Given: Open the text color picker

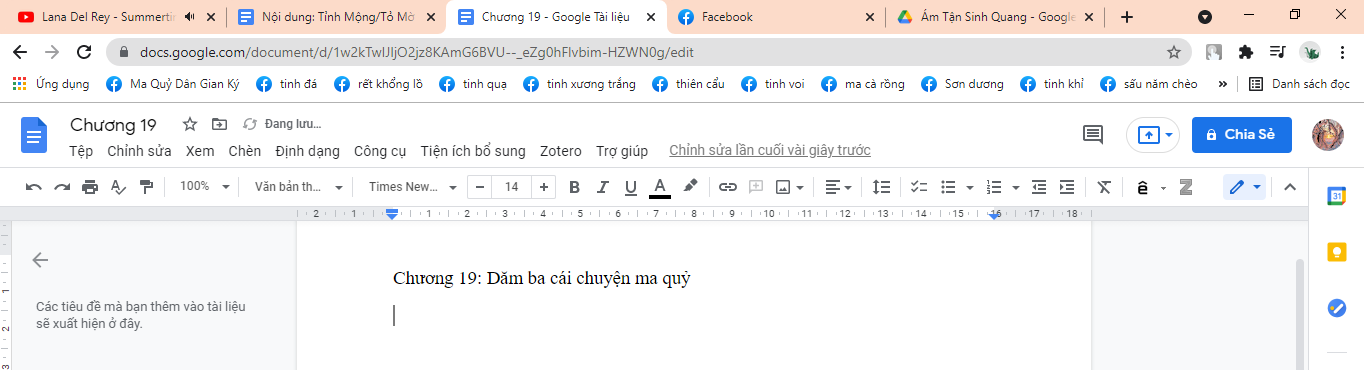Looking at the screenshot, I should (660, 187).
